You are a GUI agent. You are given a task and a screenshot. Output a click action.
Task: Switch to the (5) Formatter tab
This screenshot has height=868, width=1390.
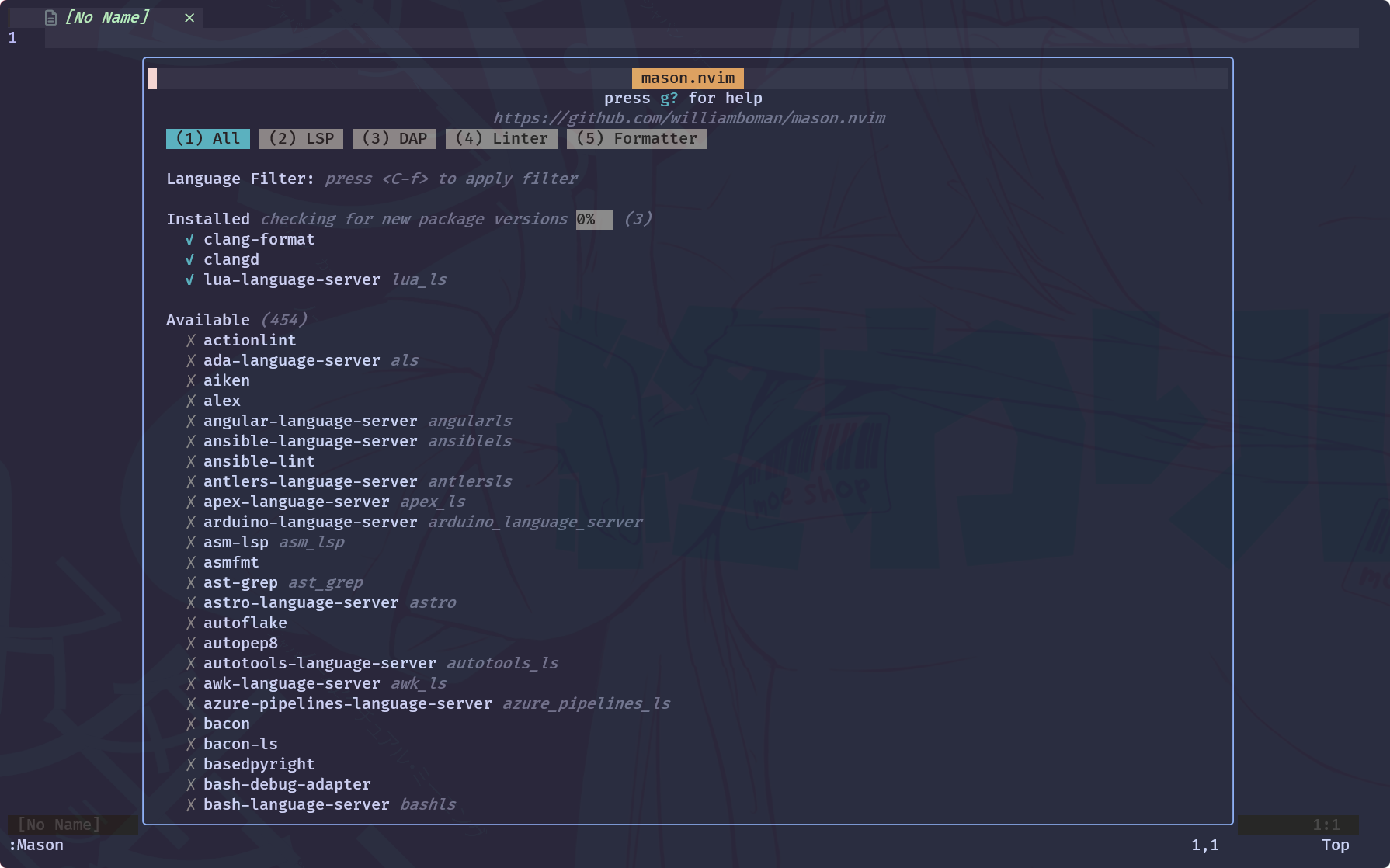point(637,138)
